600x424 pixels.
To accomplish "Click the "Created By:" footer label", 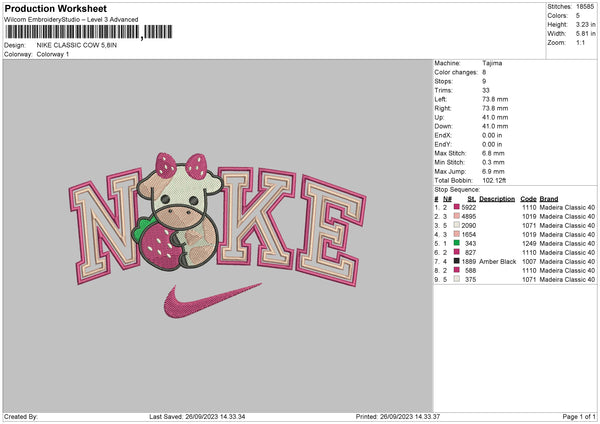I will coord(21,416).
